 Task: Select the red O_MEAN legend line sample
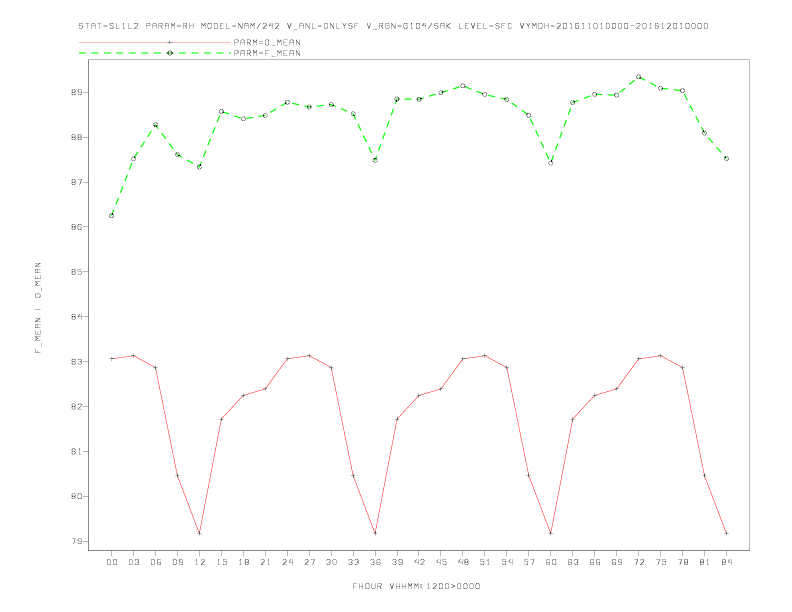pyautogui.click(x=155, y=42)
